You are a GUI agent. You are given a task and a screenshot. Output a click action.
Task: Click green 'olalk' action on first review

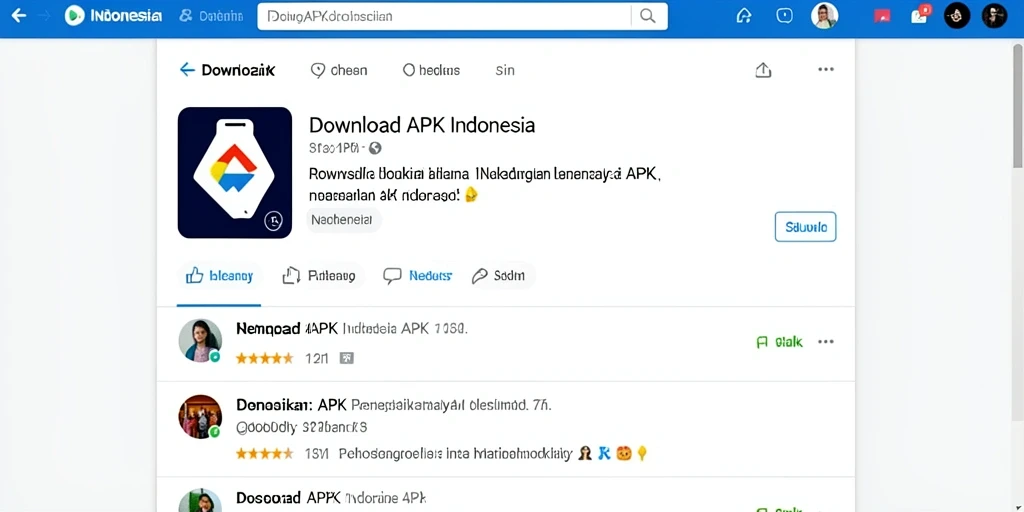pyautogui.click(x=779, y=342)
